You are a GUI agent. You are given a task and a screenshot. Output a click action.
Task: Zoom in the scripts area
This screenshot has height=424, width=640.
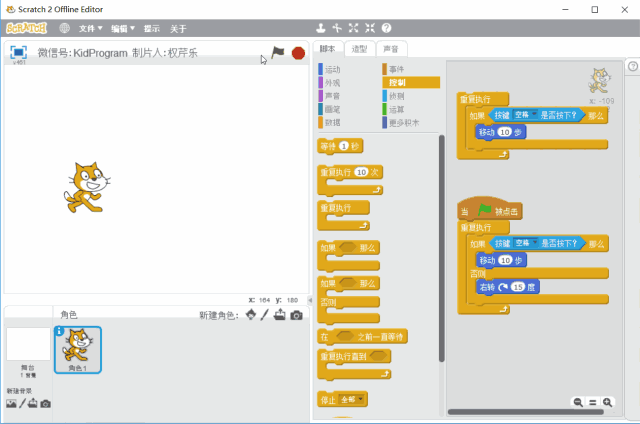click(x=608, y=402)
